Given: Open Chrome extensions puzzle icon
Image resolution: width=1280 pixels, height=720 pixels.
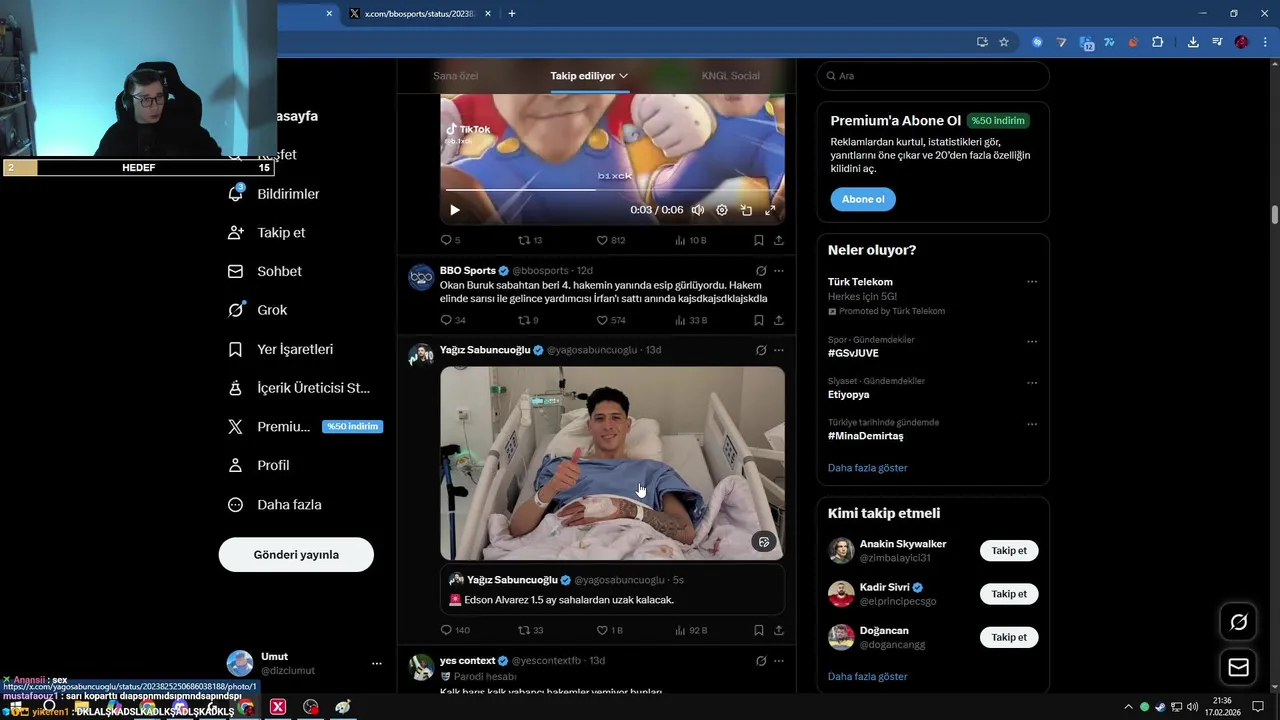Looking at the screenshot, I should pos(1157,42).
